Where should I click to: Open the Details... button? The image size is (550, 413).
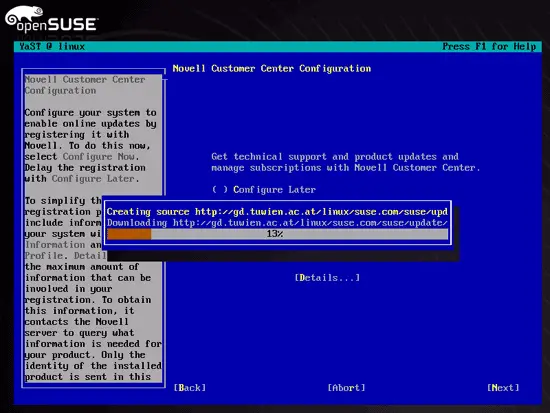[327, 278]
